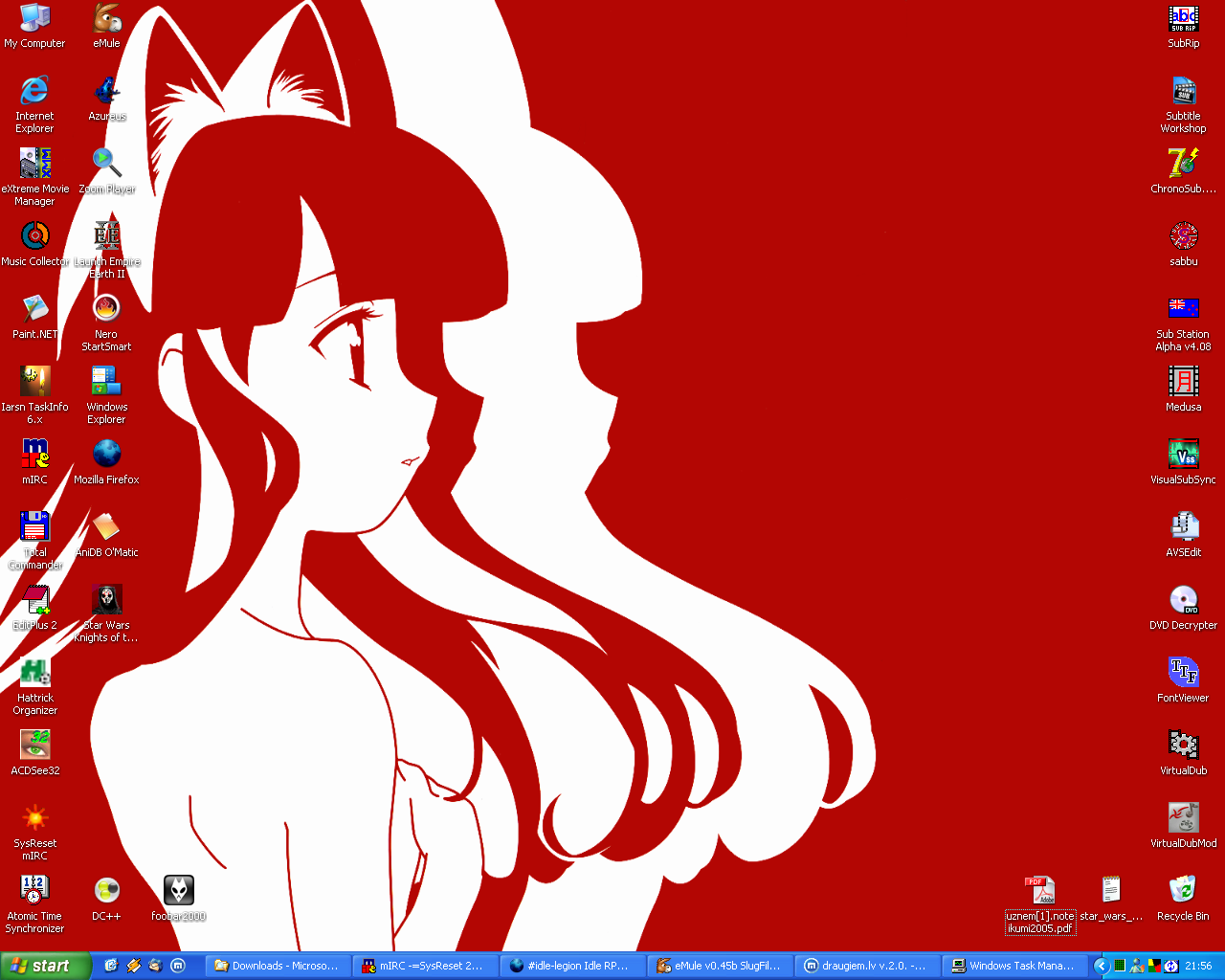Open the Recycle Bin
Viewport: 1225px width, 980px height.
coord(1183,899)
